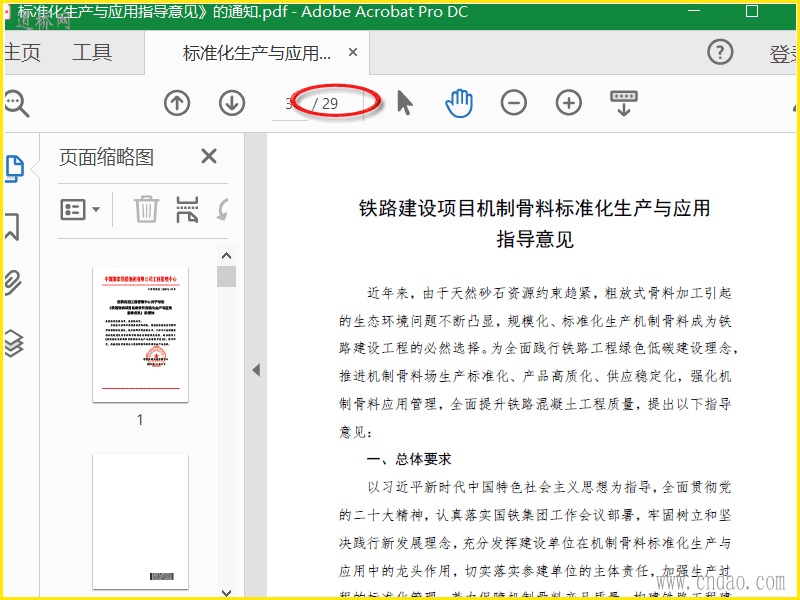The height and width of the screenshot is (600, 800).
Task: Open the bookmarks sidebar panel
Action: click(x=12, y=227)
